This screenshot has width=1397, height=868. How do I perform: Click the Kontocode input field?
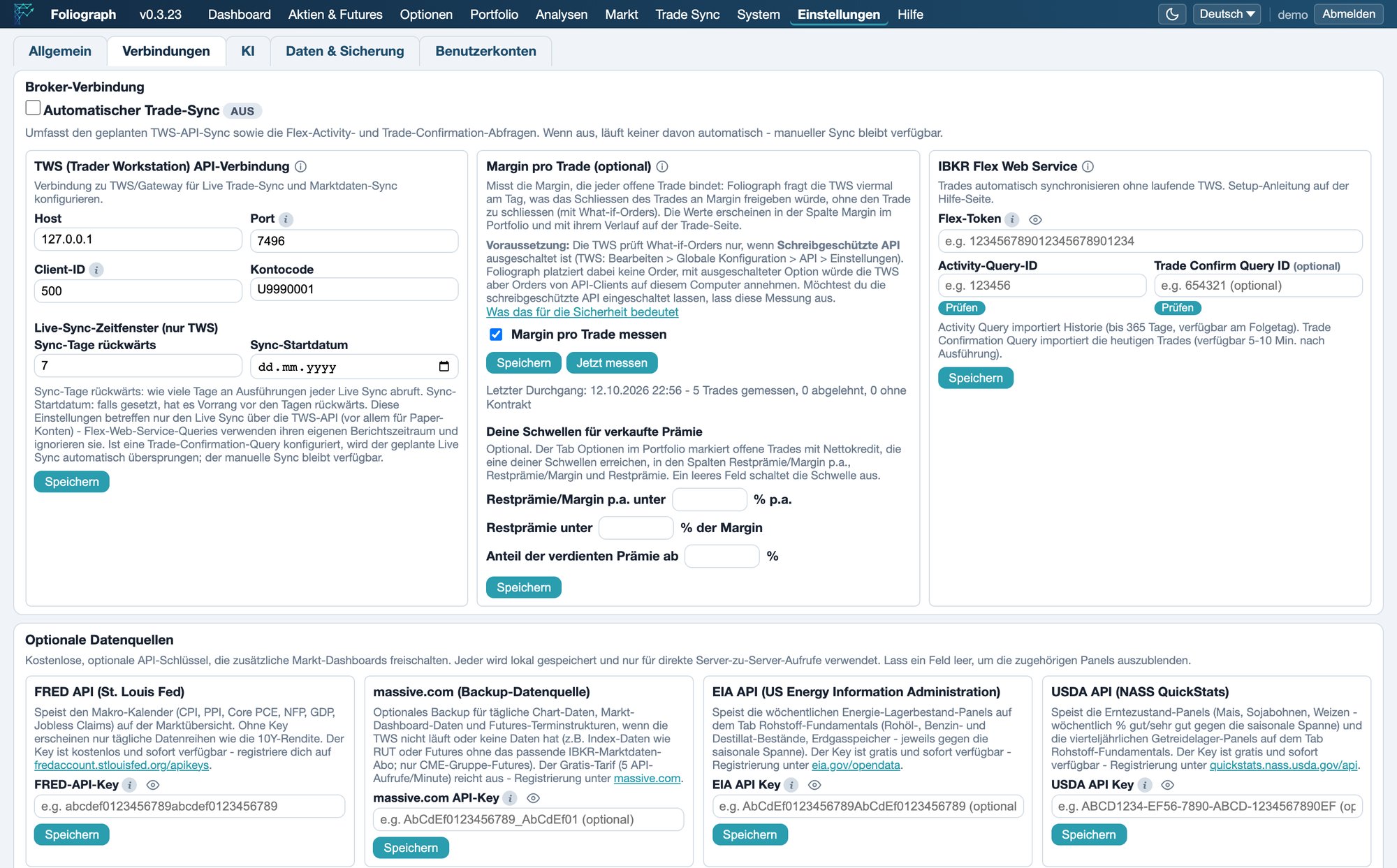354,290
